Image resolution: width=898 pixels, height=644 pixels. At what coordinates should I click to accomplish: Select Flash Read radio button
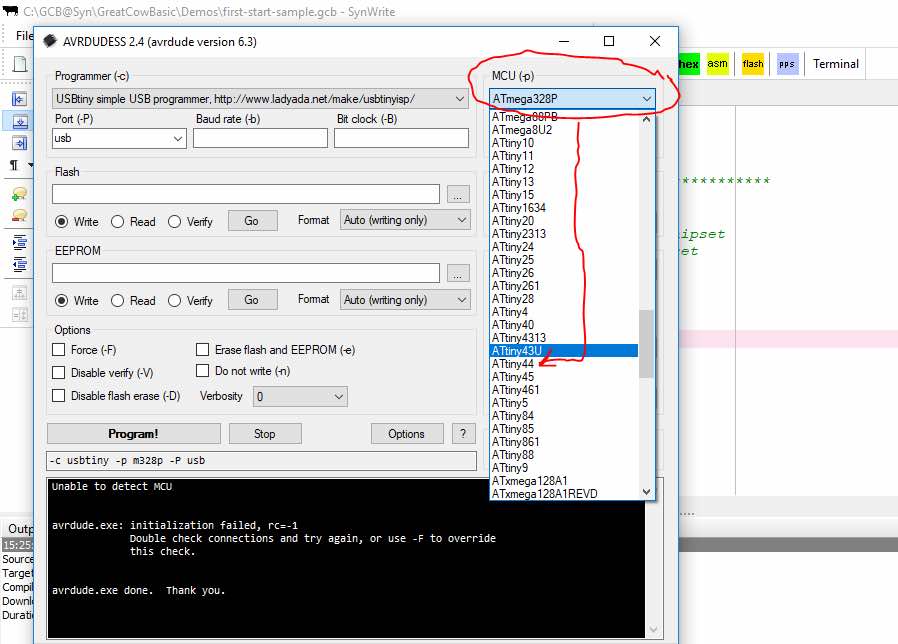[x=117, y=222]
